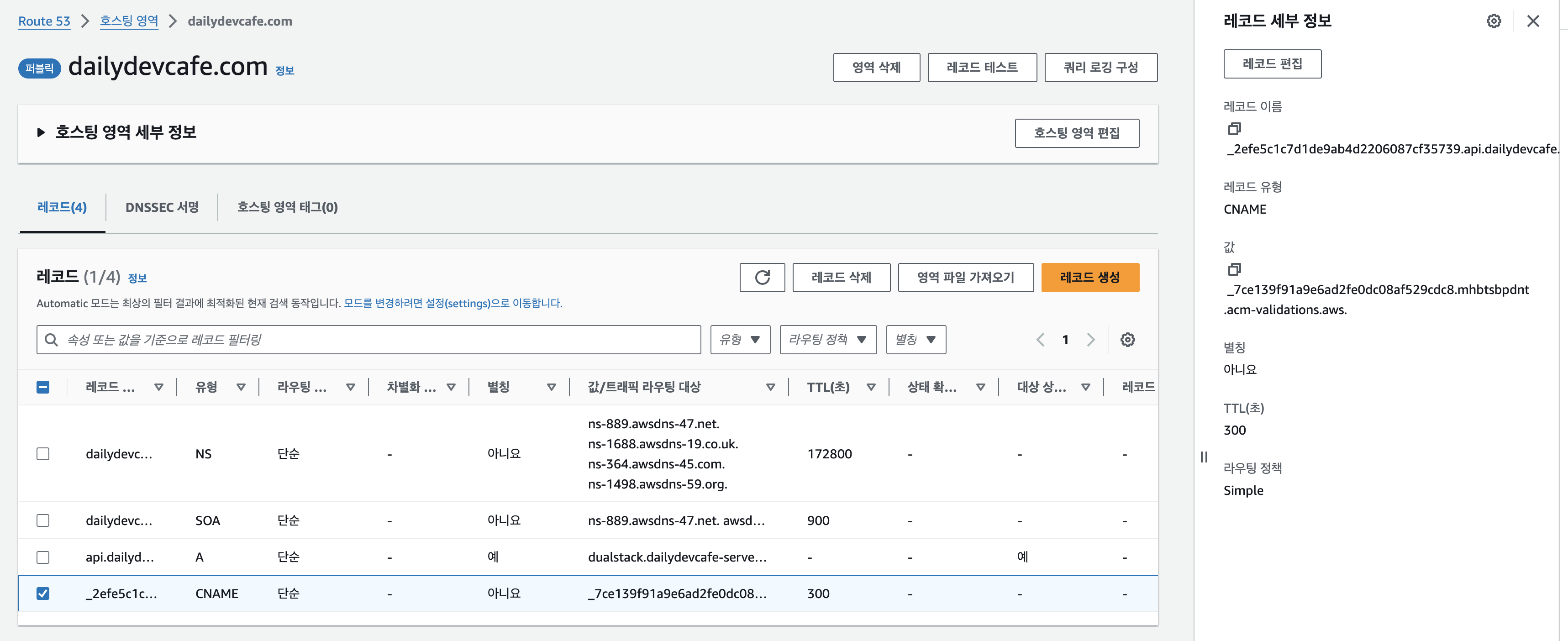Click the settings mode change link
The height and width of the screenshot is (641, 1568).
click(x=453, y=303)
